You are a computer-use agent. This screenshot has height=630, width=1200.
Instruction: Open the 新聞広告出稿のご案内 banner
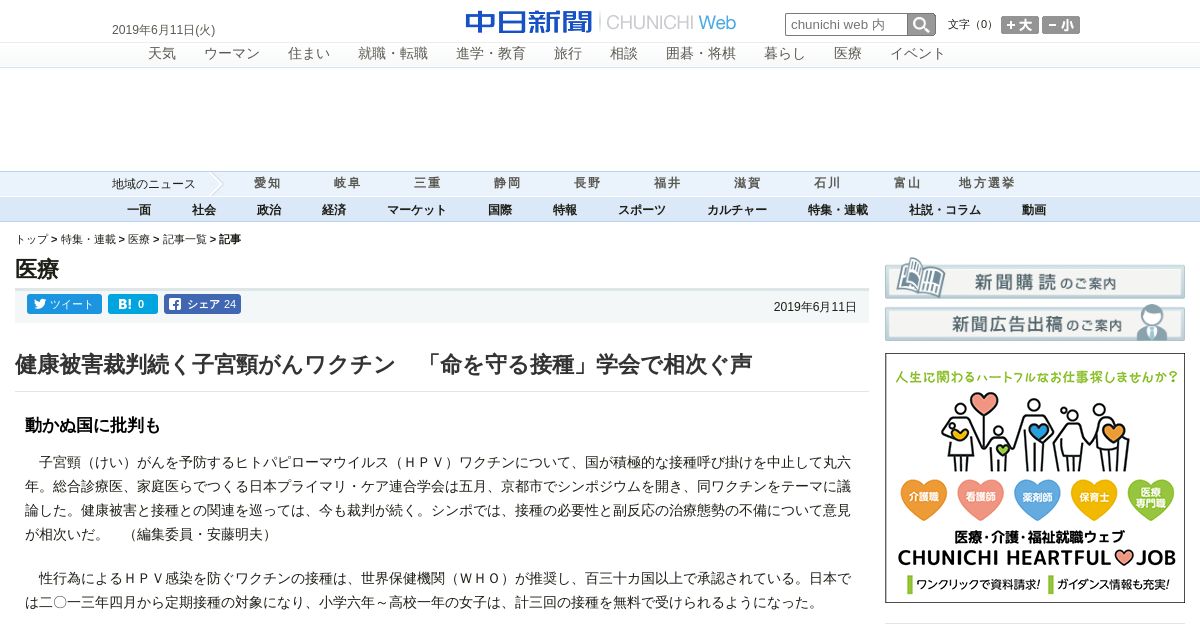click(x=1035, y=322)
